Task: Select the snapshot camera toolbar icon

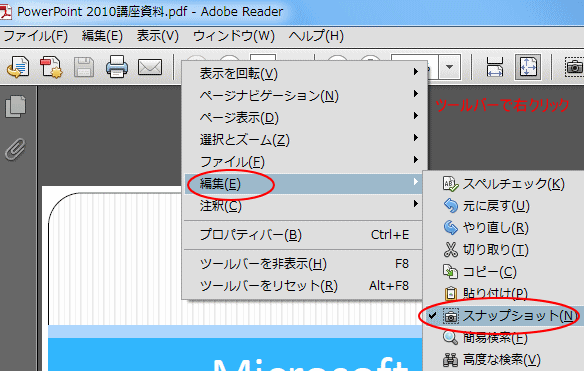Action: tap(574, 67)
